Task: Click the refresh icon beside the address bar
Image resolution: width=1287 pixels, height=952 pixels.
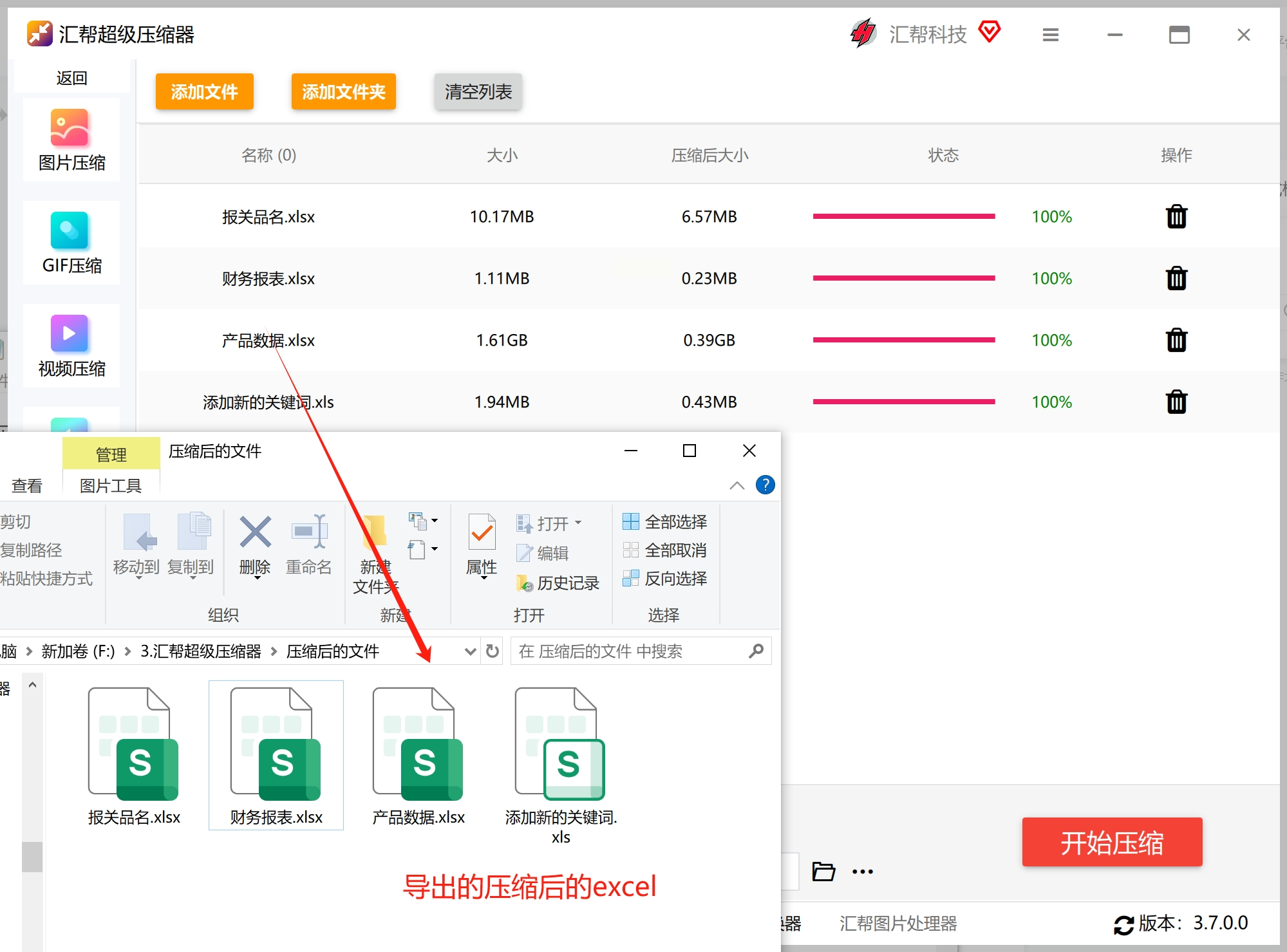Action: (493, 651)
